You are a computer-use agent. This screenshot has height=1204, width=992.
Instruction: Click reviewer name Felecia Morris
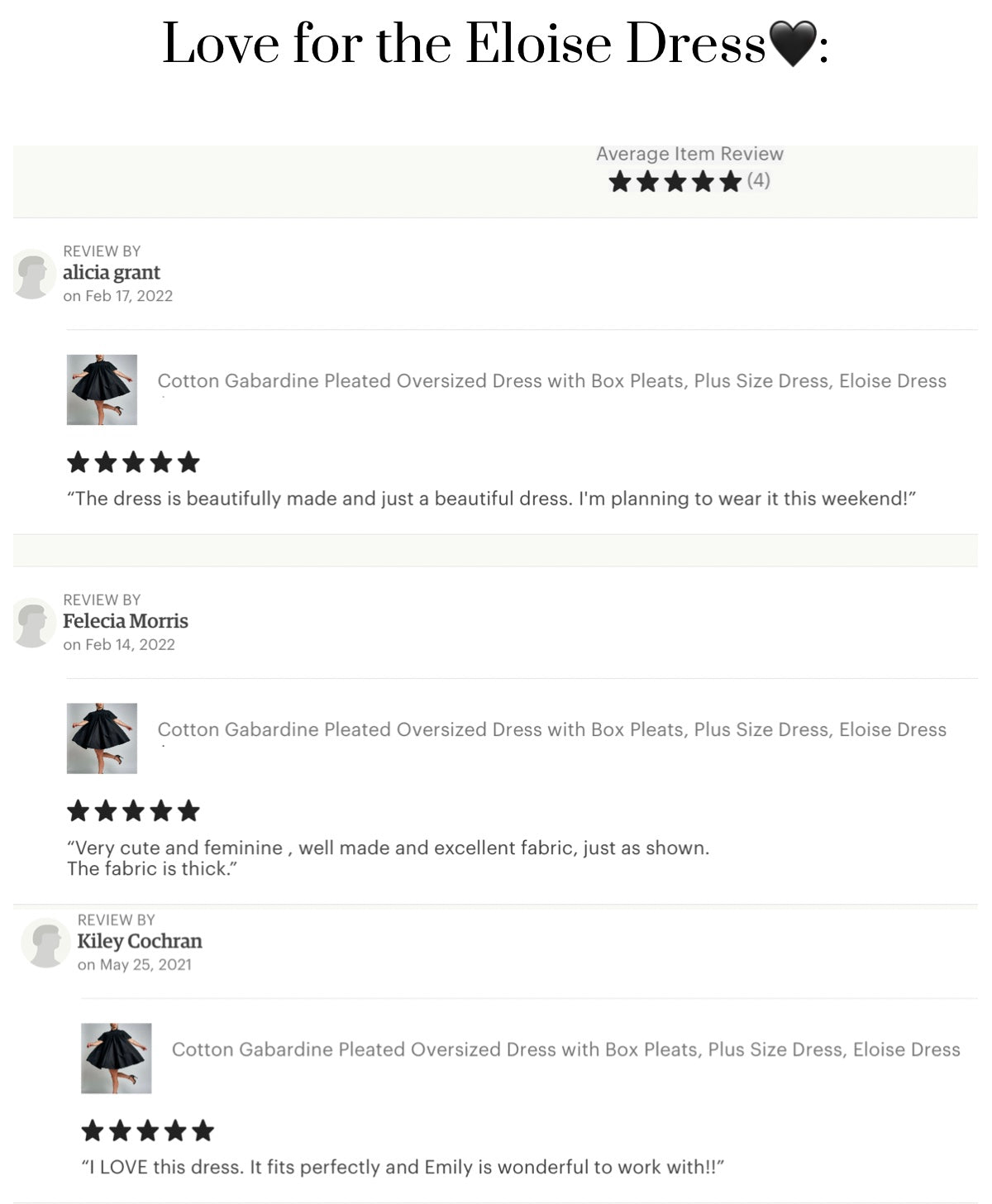point(126,621)
